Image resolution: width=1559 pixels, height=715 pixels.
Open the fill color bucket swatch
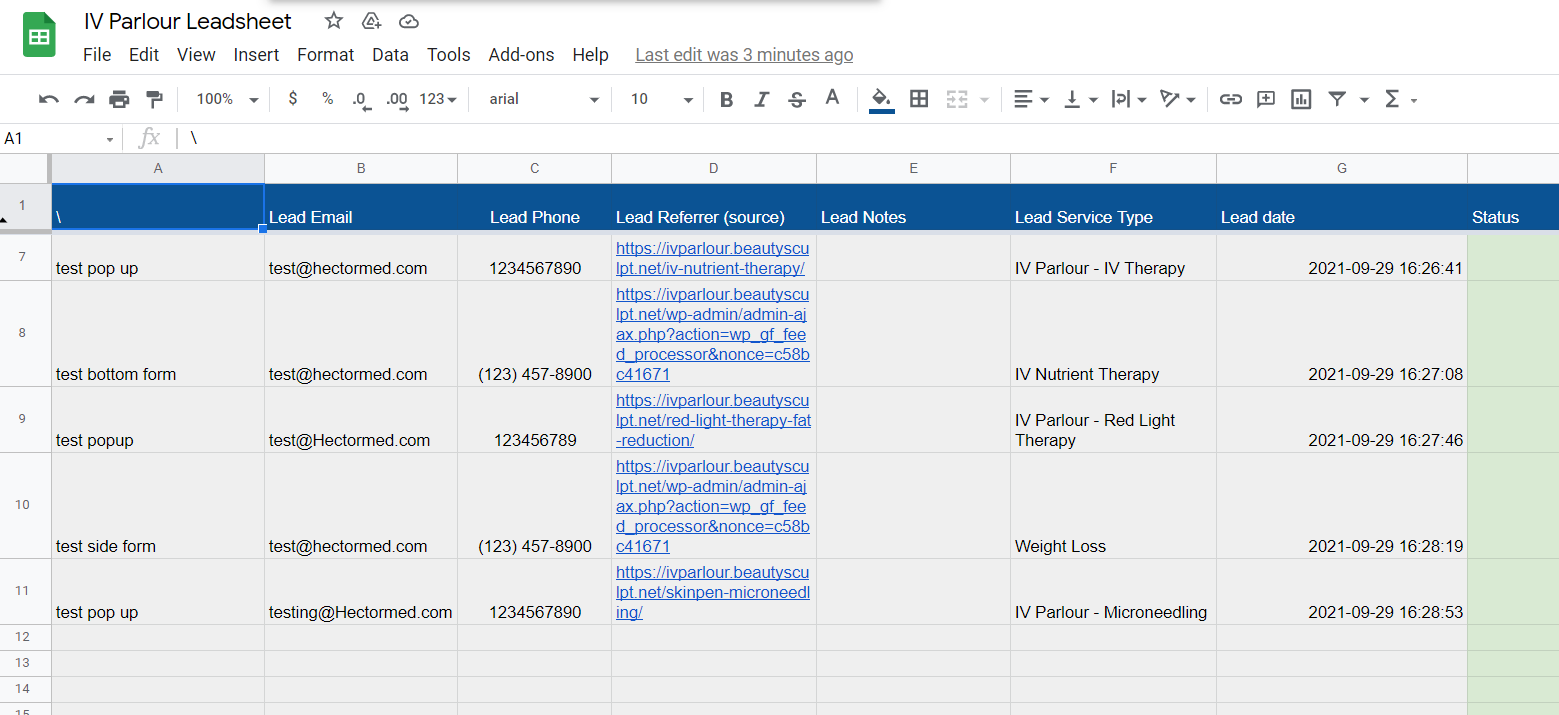click(881, 100)
